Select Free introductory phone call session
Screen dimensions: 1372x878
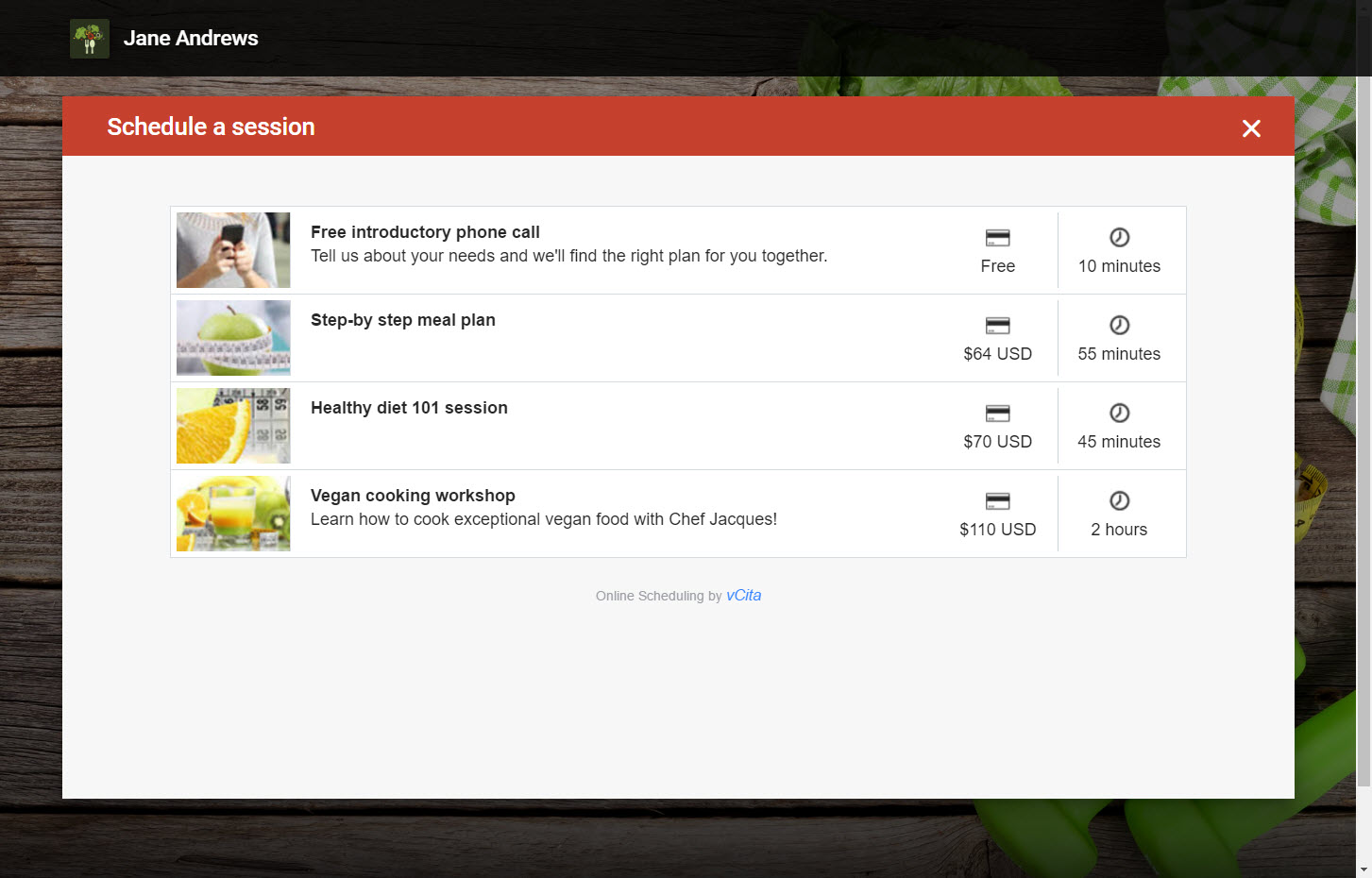[678, 250]
